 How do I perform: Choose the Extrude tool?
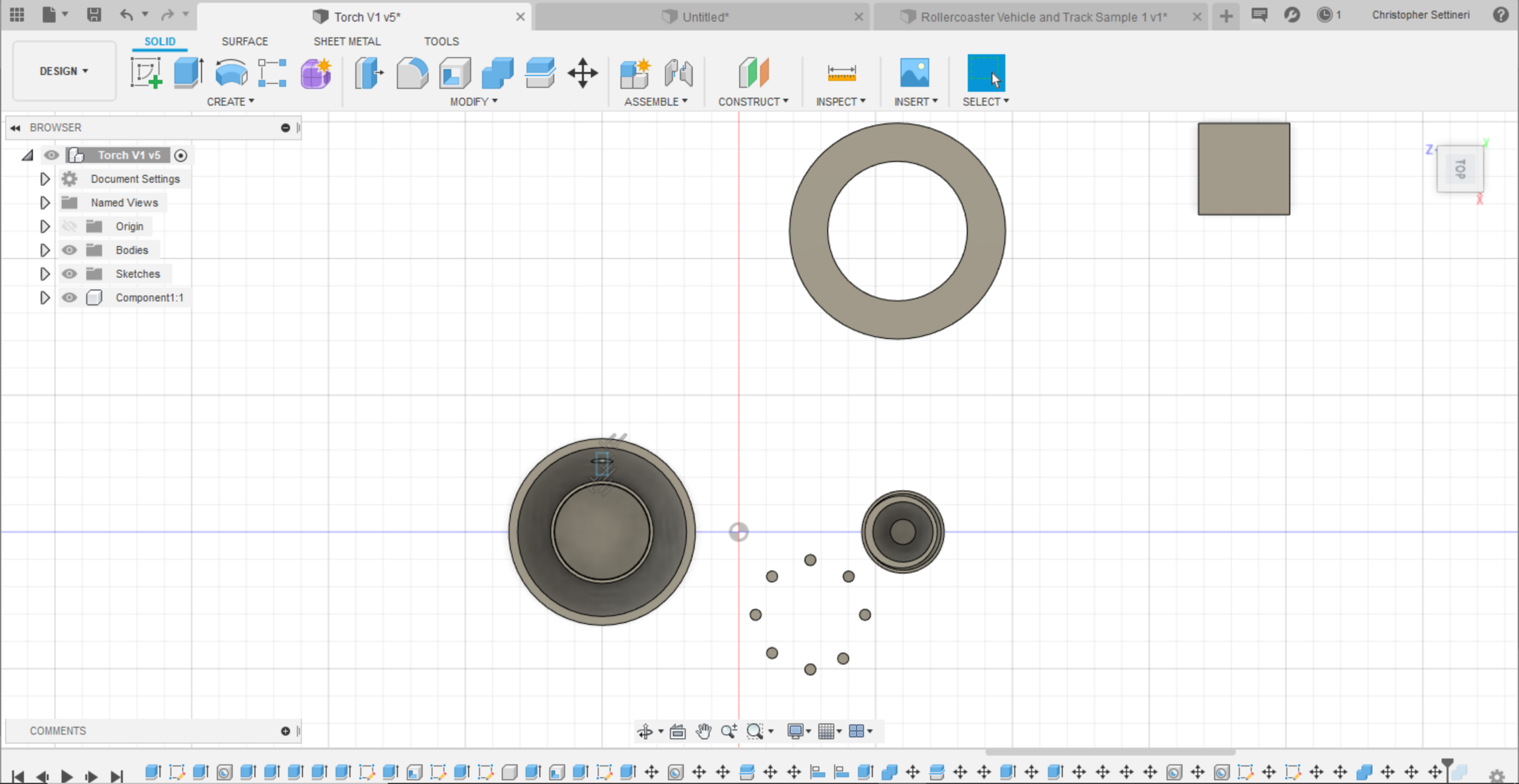[188, 73]
